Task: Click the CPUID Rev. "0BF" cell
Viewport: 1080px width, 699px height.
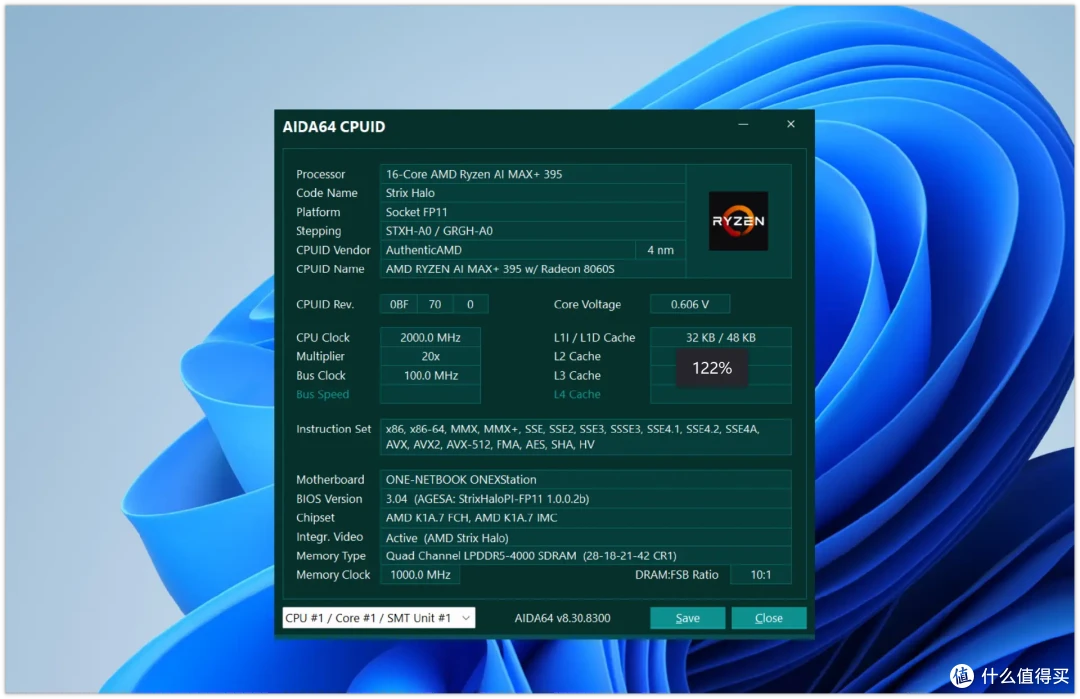Action: click(x=399, y=304)
